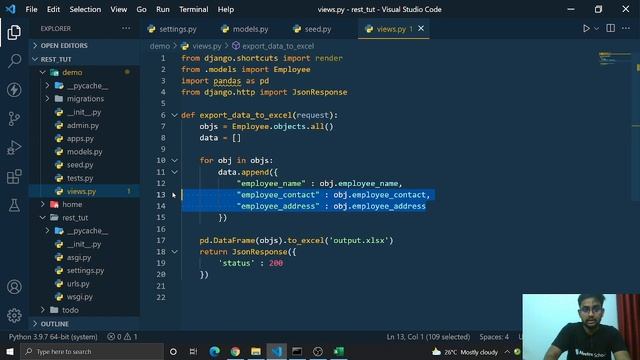Open the Excel icon in the taskbar
Viewport: 640px width, 360px height.
(x=339, y=351)
